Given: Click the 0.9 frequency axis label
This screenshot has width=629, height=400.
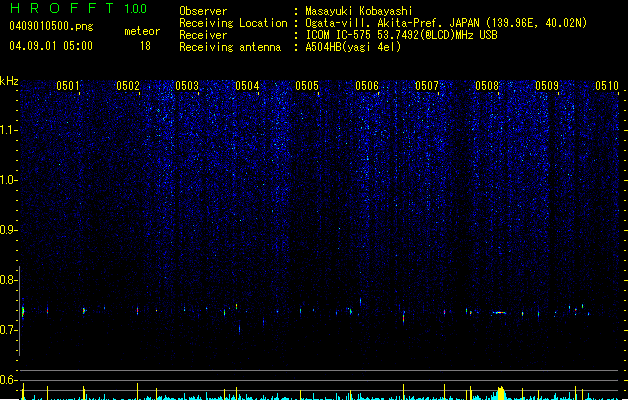Looking at the screenshot, I should tap(8, 230).
